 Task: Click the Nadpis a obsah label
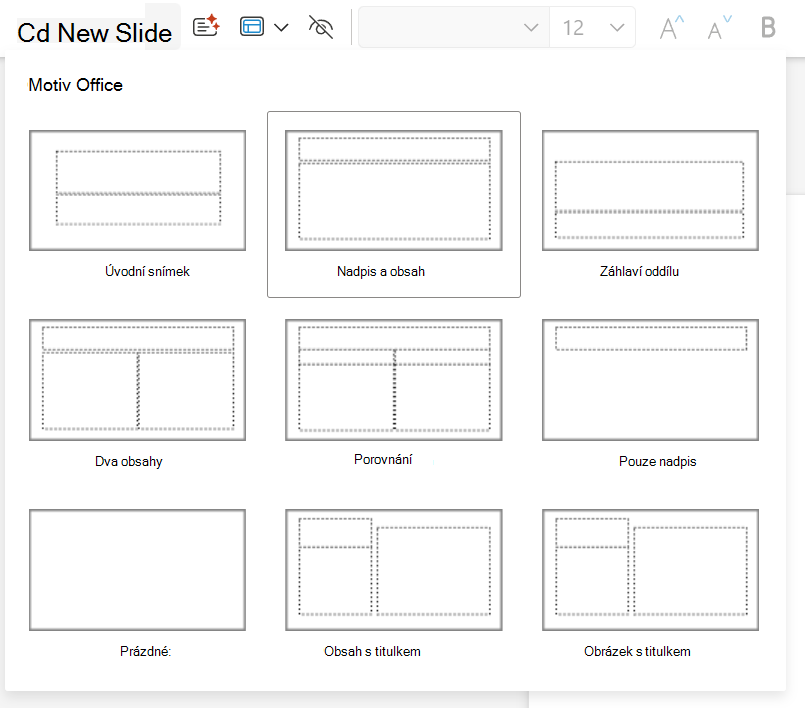tap(381, 271)
